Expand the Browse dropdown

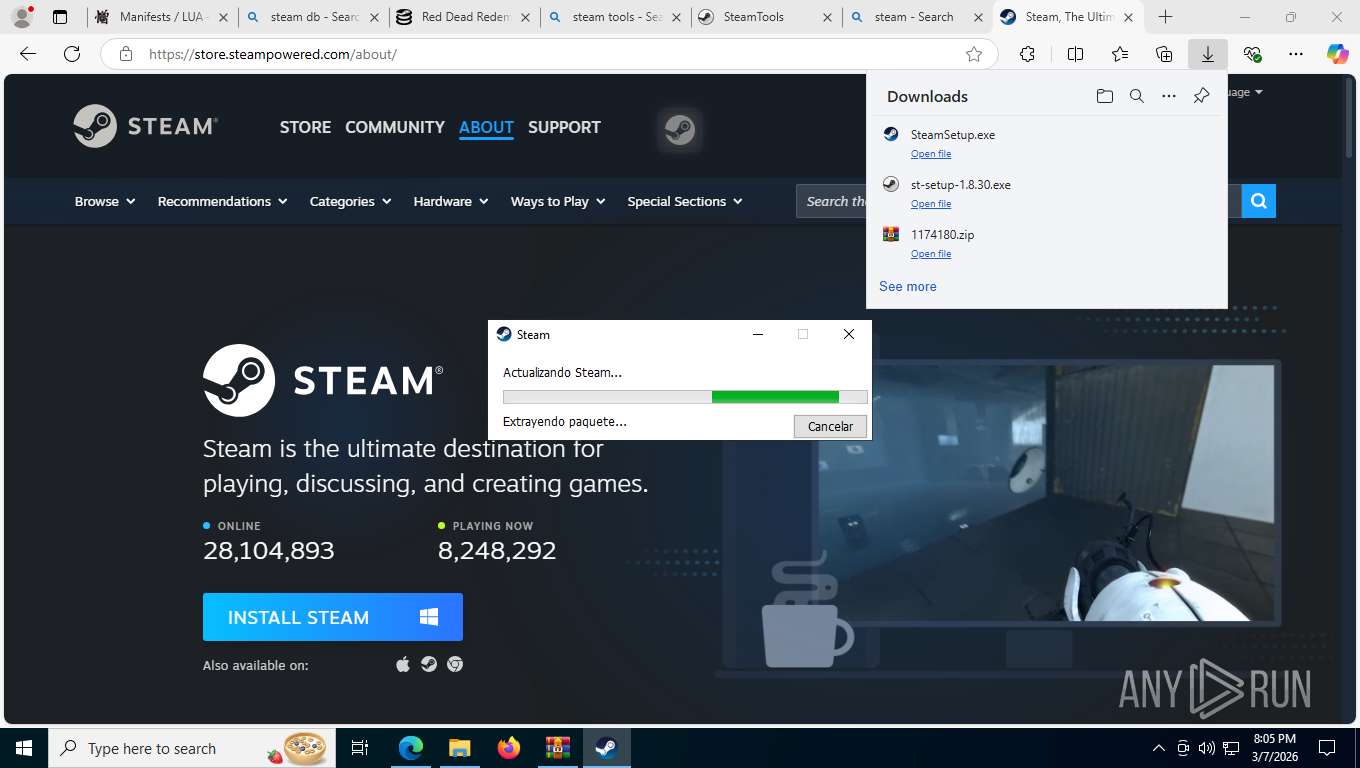point(105,201)
